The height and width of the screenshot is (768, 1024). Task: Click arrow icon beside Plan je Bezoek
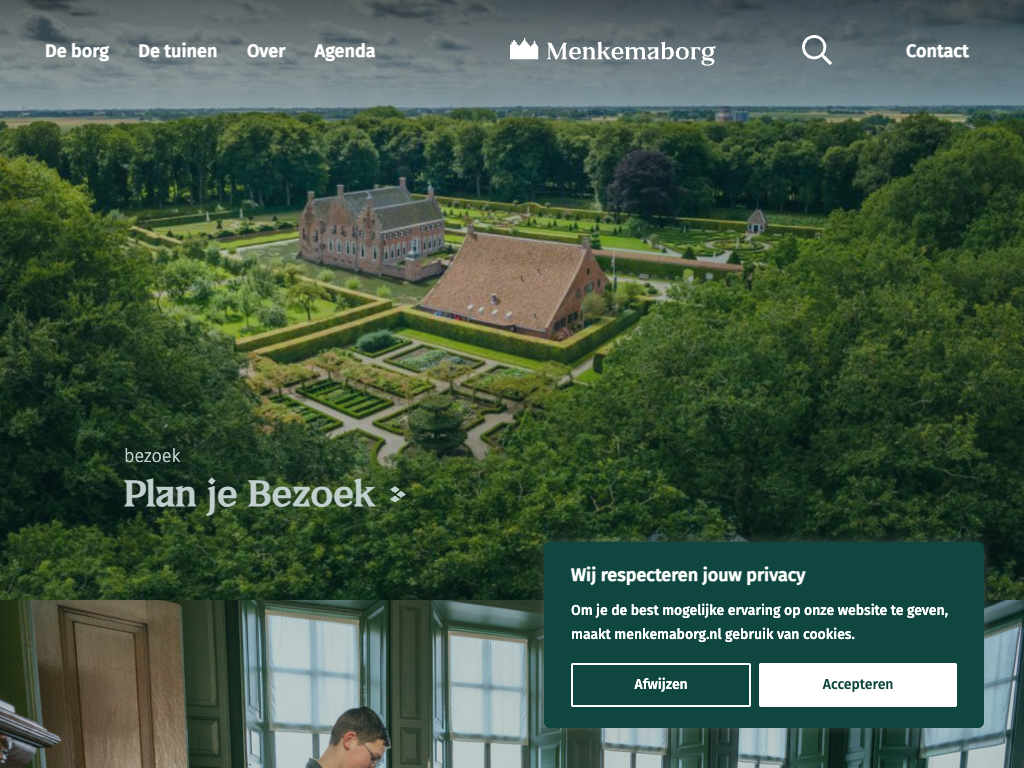pyautogui.click(x=398, y=494)
